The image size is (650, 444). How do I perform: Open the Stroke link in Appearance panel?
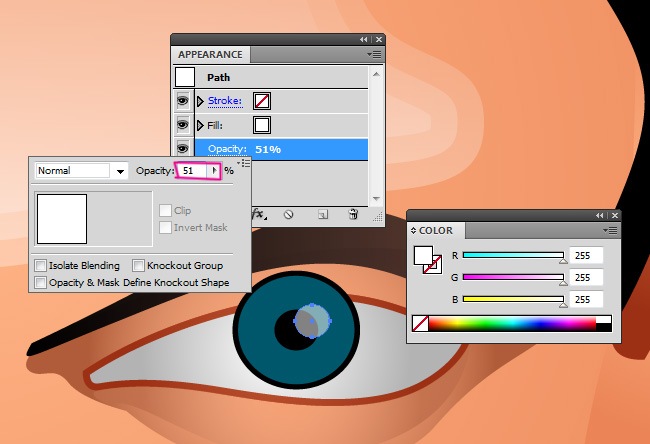point(225,101)
